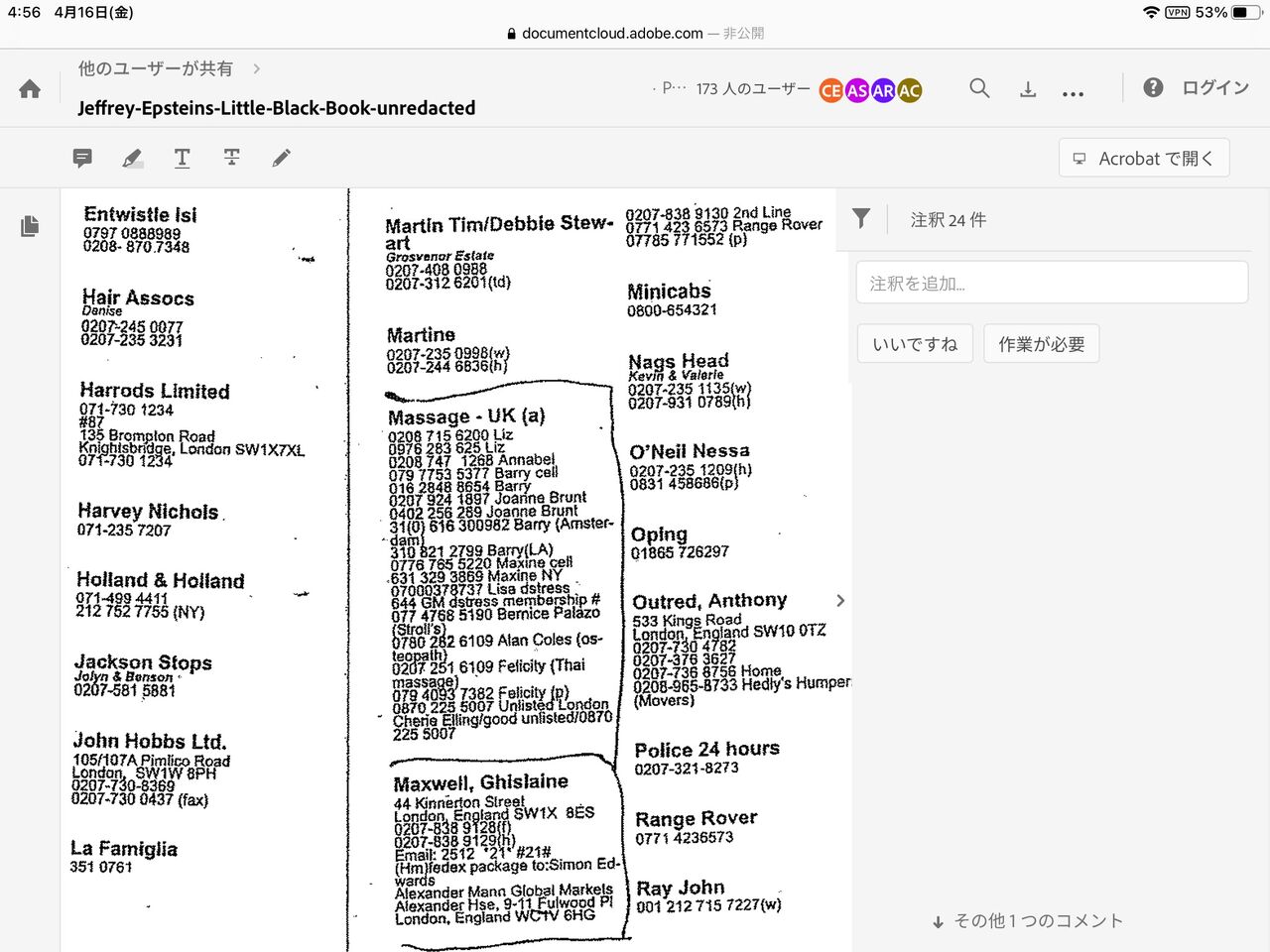Image resolution: width=1270 pixels, height=952 pixels.
Task: Tap the VPN status indicator
Action: coord(1178,12)
